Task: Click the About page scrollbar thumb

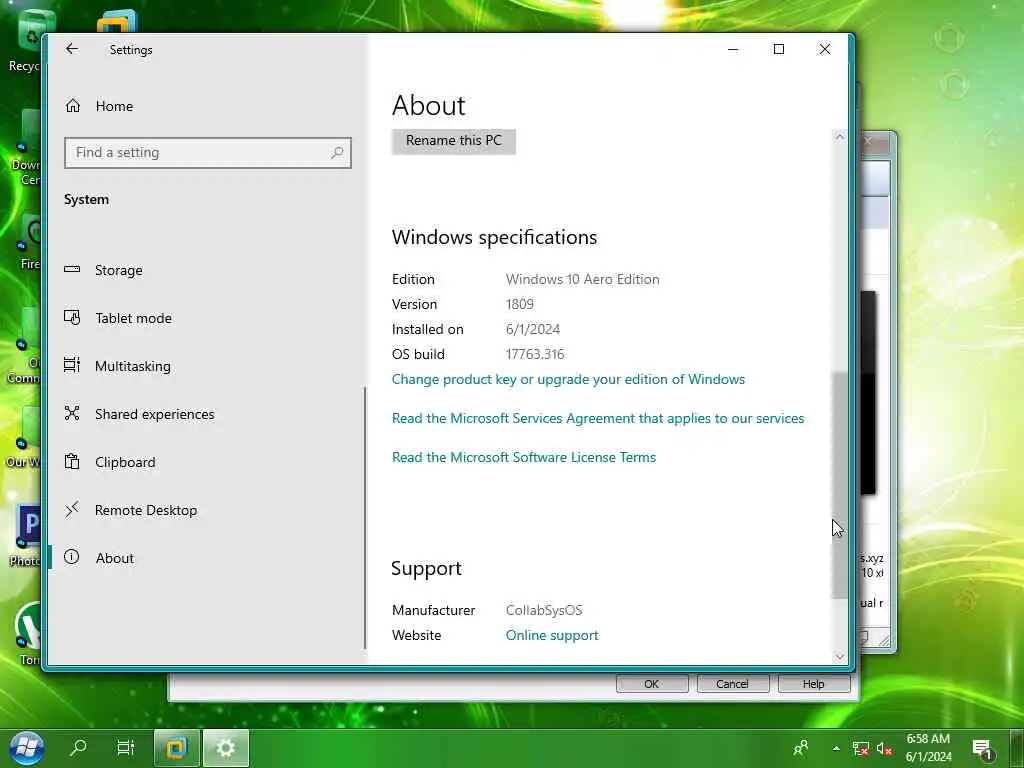Action: tap(840, 485)
